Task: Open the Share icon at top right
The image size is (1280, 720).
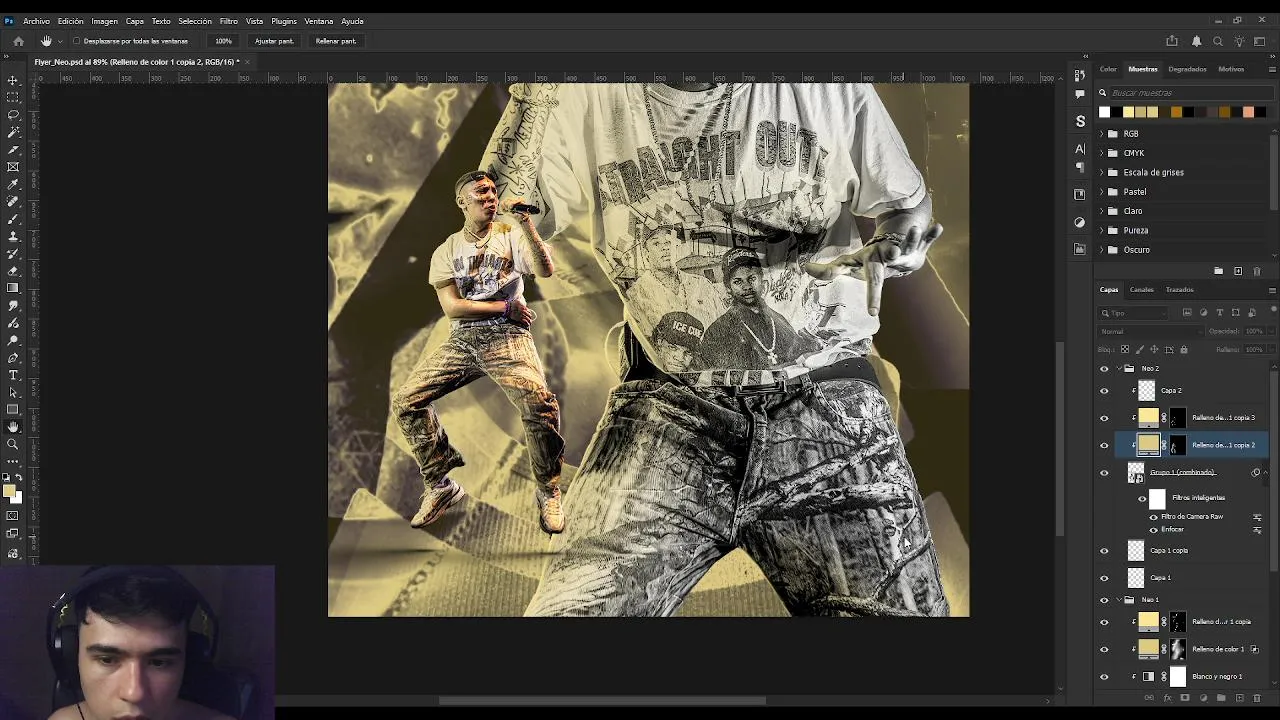Action: (1172, 41)
